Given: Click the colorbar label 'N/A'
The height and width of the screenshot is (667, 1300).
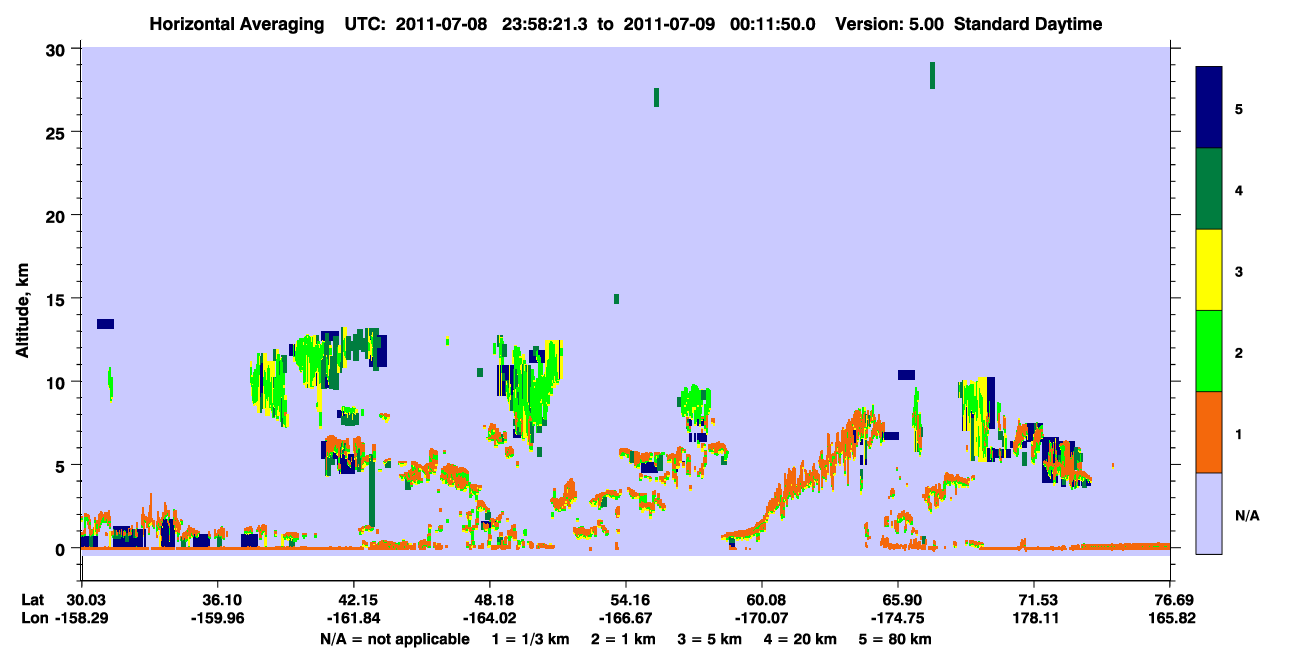Looking at the screenshot, I should (x=1247, y=516).
